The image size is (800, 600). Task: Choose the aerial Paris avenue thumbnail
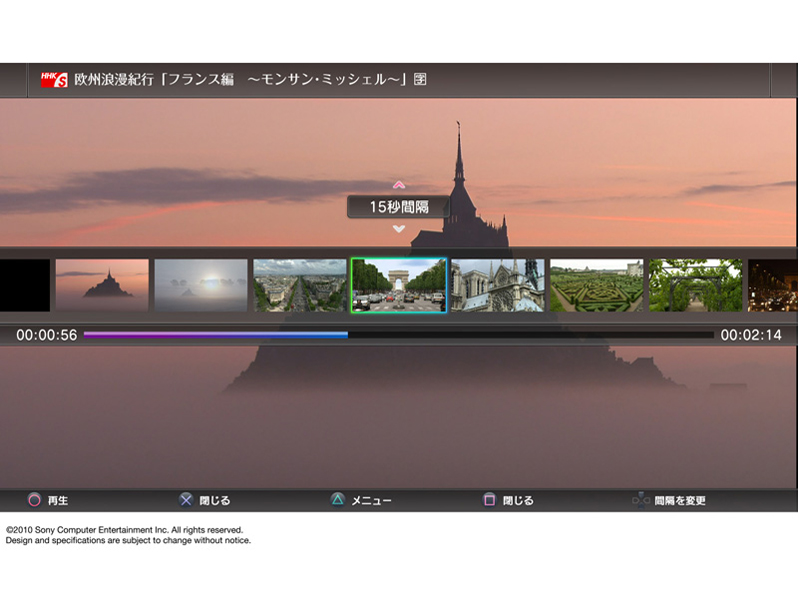point(300,285)
